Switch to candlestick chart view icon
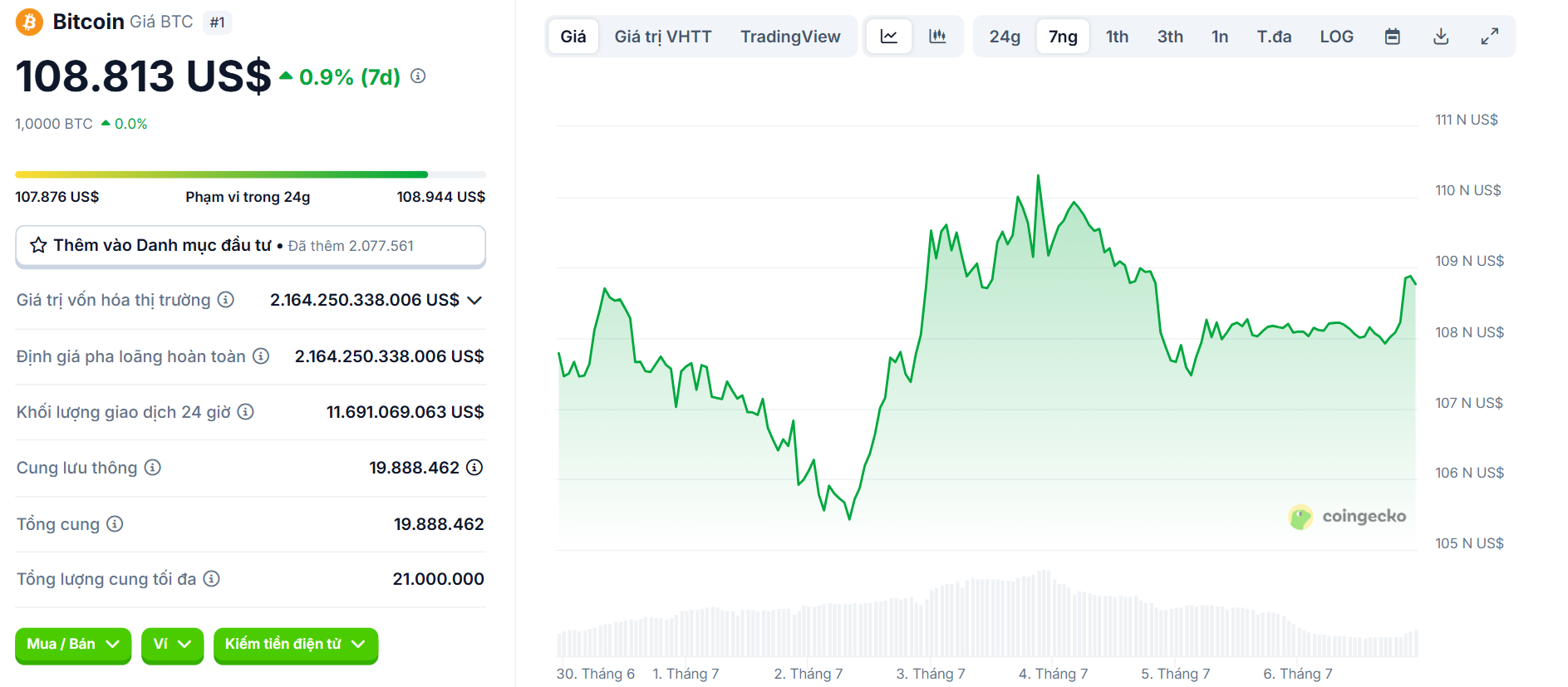 point(937,37)
